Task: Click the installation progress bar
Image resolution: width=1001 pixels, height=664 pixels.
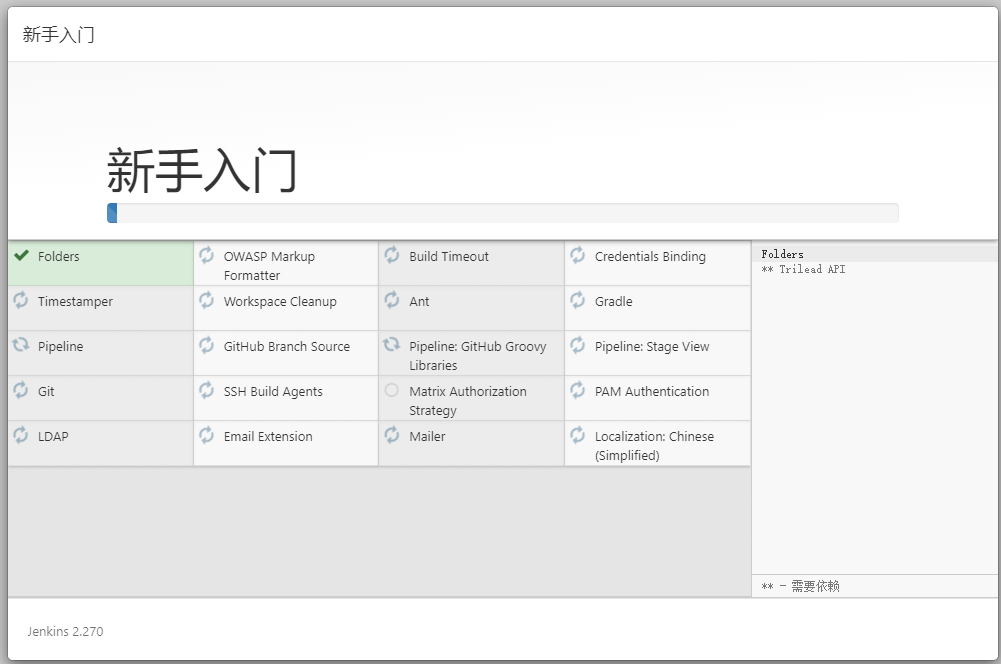Action: click(502, 213)
